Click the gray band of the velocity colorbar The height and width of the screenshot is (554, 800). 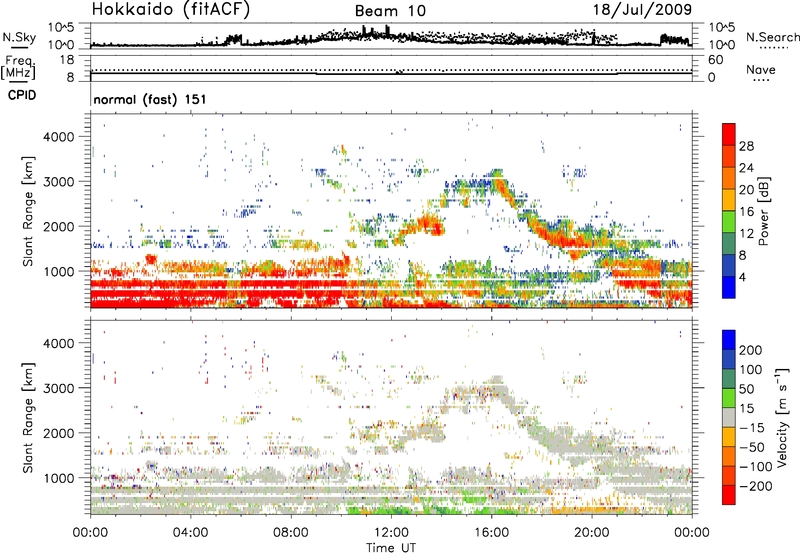tap(729, 417)
